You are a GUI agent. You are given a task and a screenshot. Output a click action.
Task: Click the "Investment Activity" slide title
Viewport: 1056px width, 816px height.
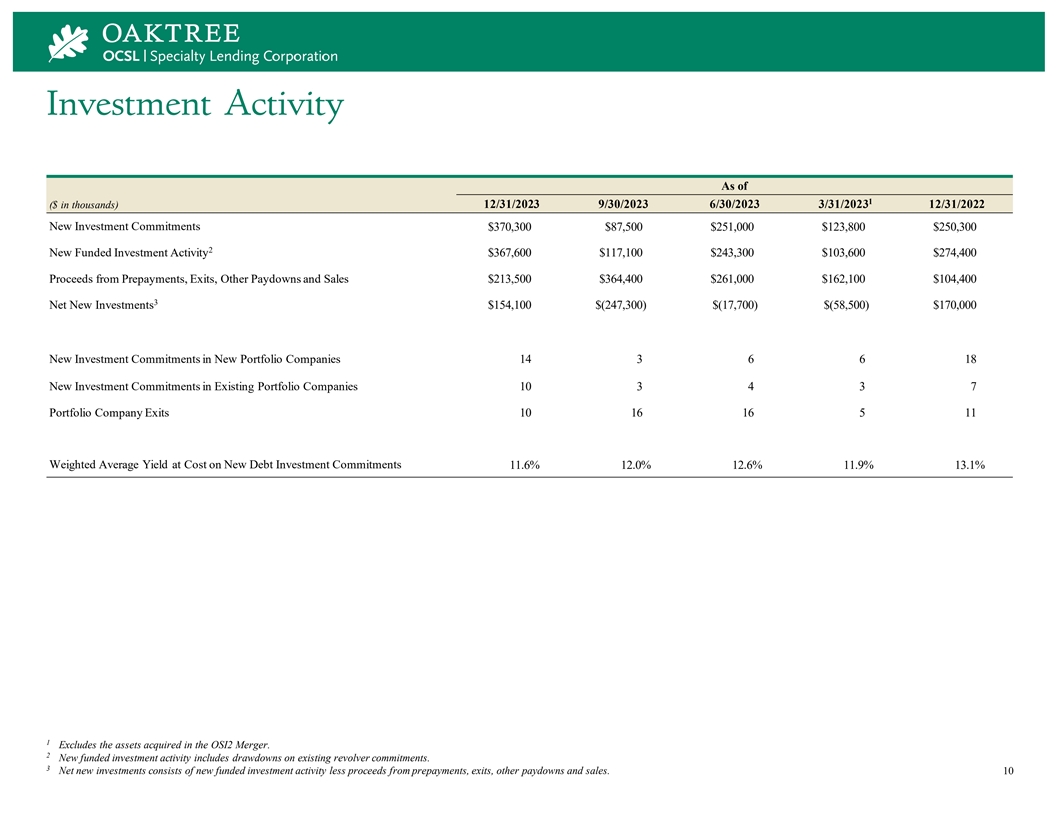click(x=195, y=104)
